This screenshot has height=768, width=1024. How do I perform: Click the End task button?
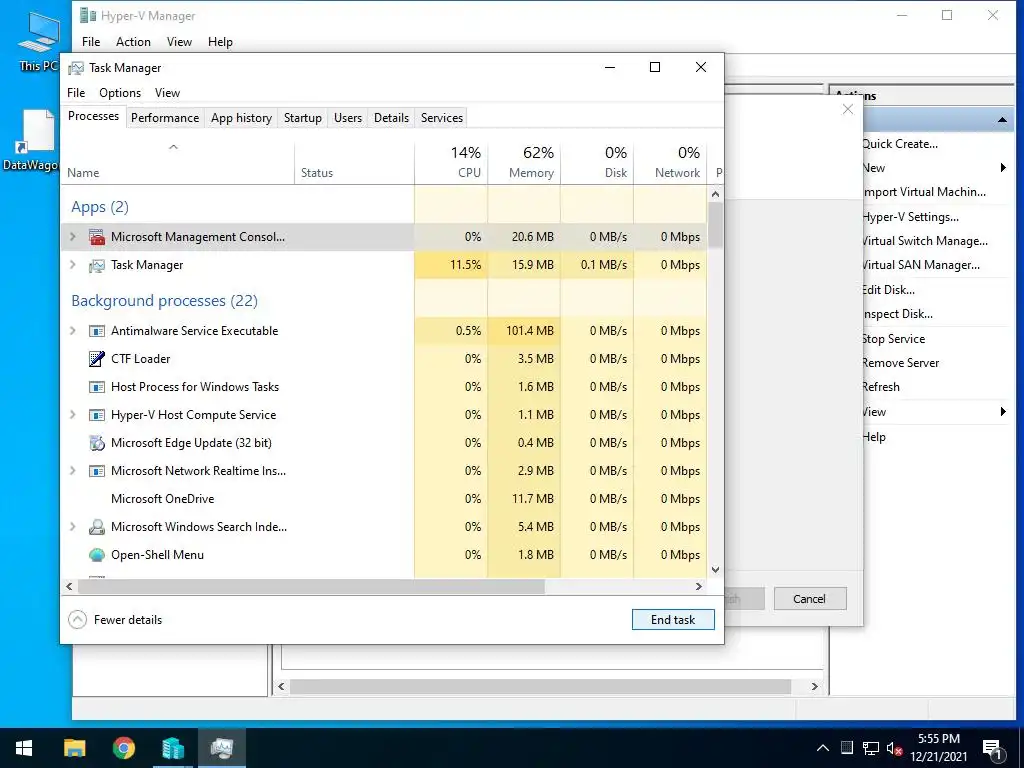coord(673,620)
